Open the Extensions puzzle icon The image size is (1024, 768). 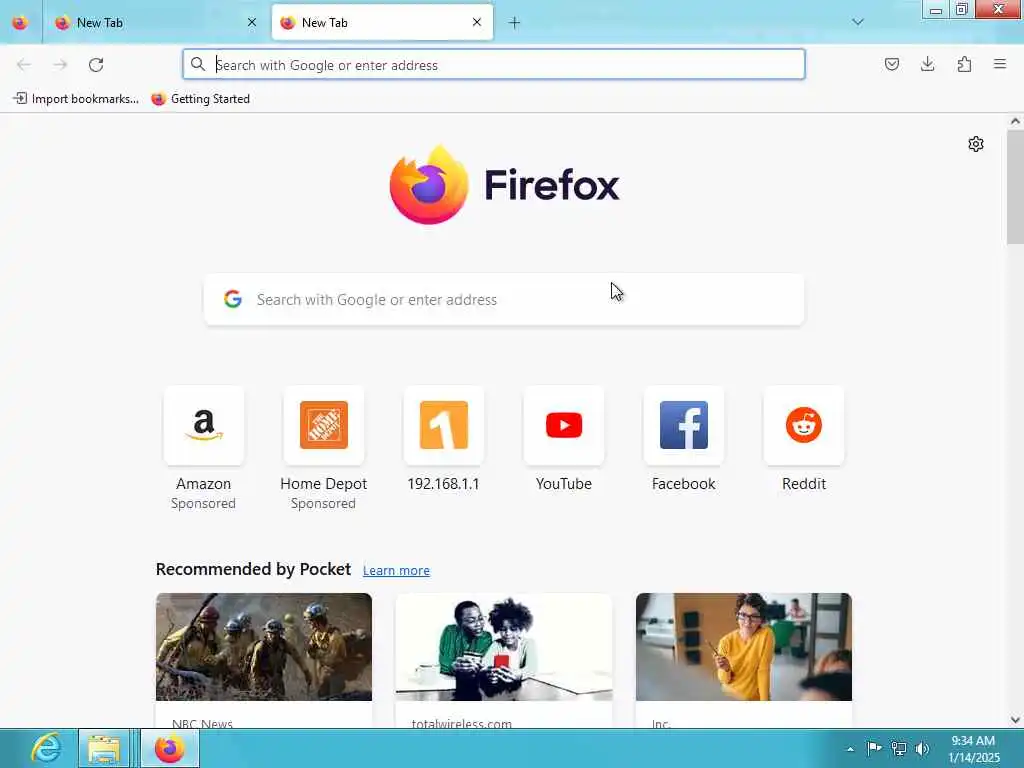click(x=964, y=64)
